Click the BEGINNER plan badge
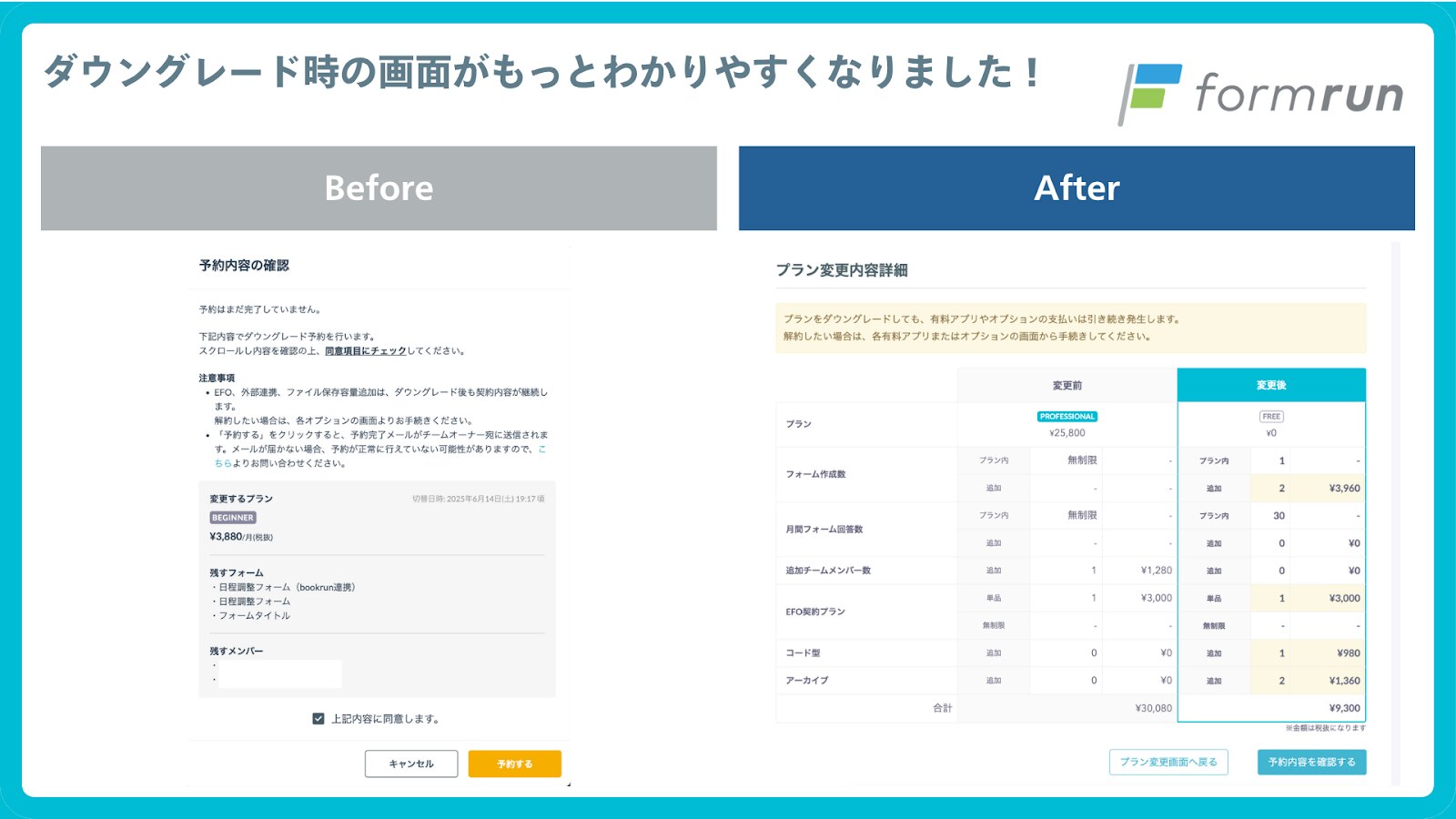The width and height of the screenshot is (1456, 819). coord(233,518)
